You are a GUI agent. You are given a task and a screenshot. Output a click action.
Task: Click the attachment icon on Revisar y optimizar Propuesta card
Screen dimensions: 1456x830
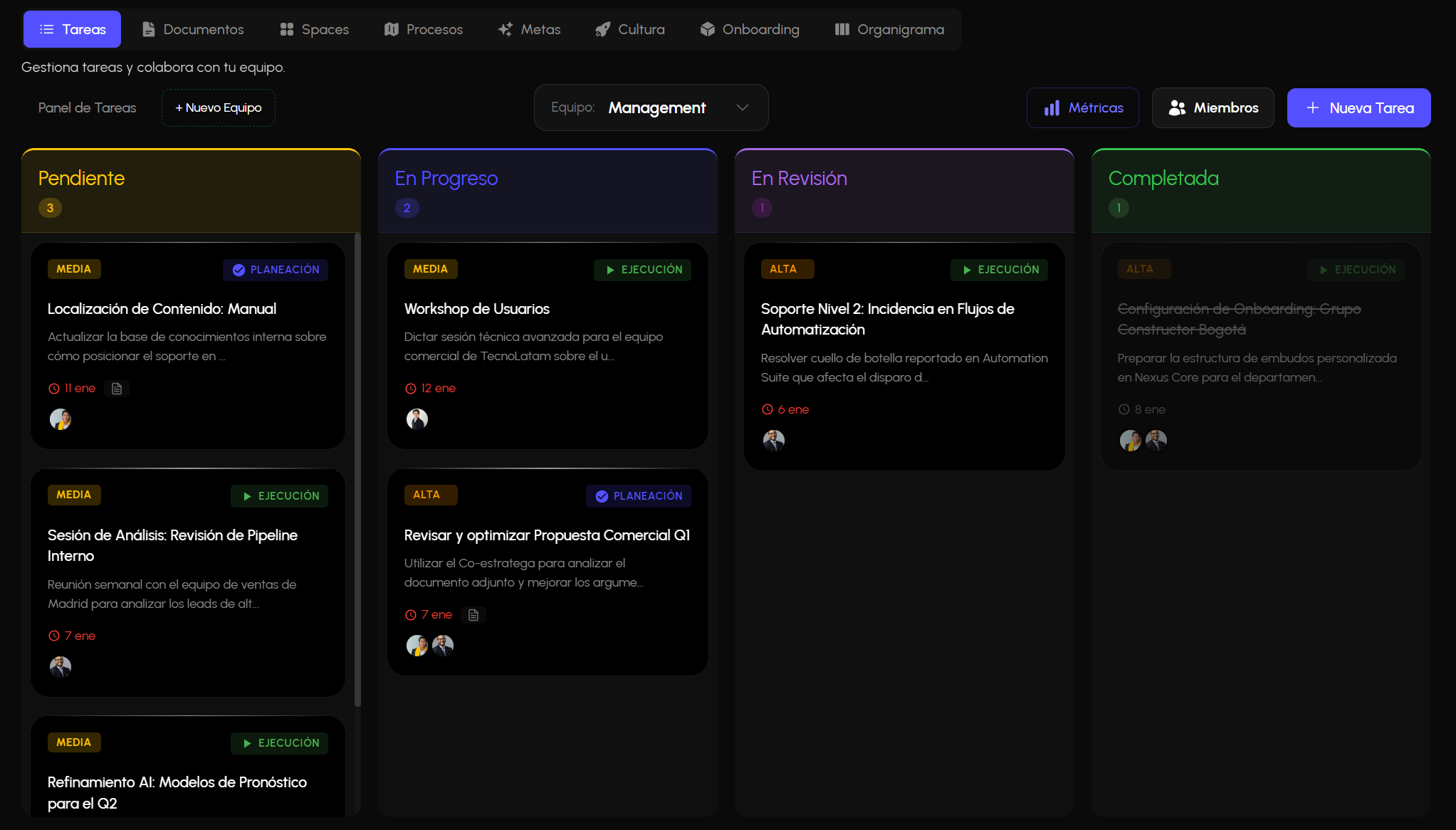pos(473,615)
